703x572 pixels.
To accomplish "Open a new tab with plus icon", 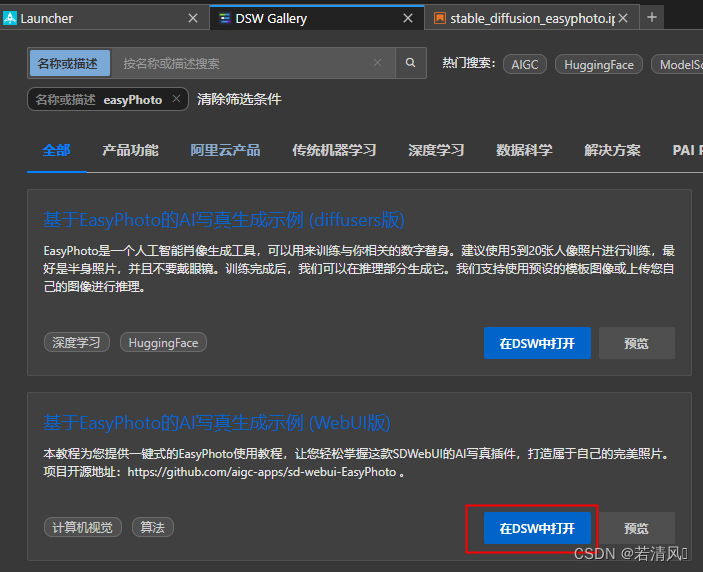I will 652,17.
